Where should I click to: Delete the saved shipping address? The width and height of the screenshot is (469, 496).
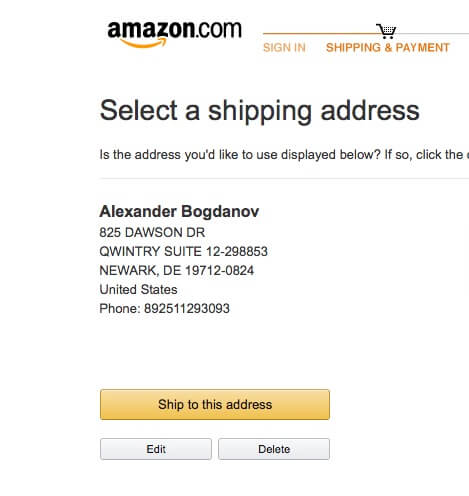pos(274,449)
